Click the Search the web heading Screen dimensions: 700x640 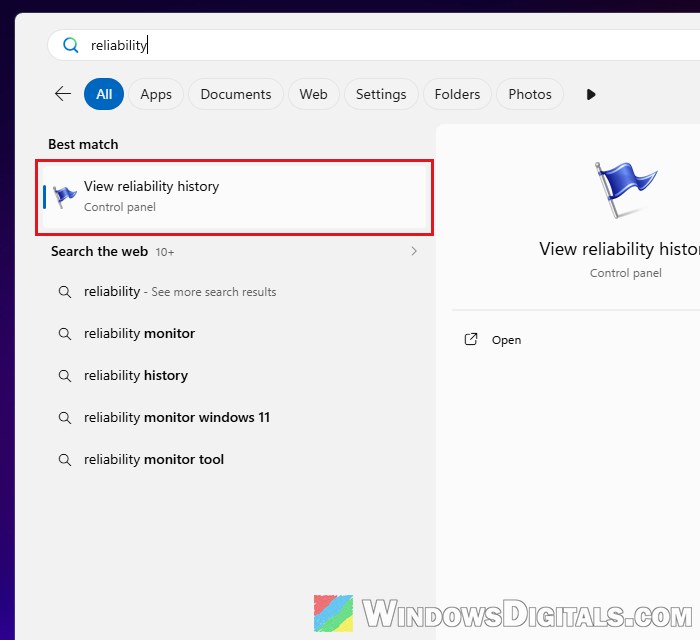click(99, 251)
